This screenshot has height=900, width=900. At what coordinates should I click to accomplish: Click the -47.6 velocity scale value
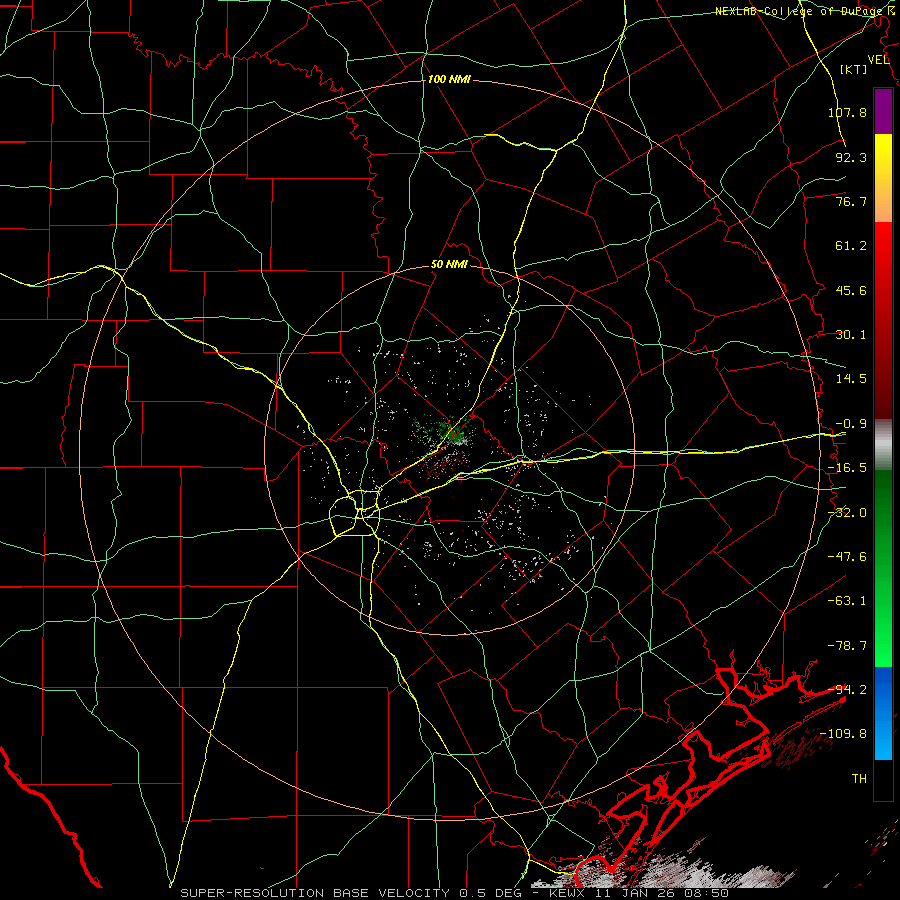(847, 557)
